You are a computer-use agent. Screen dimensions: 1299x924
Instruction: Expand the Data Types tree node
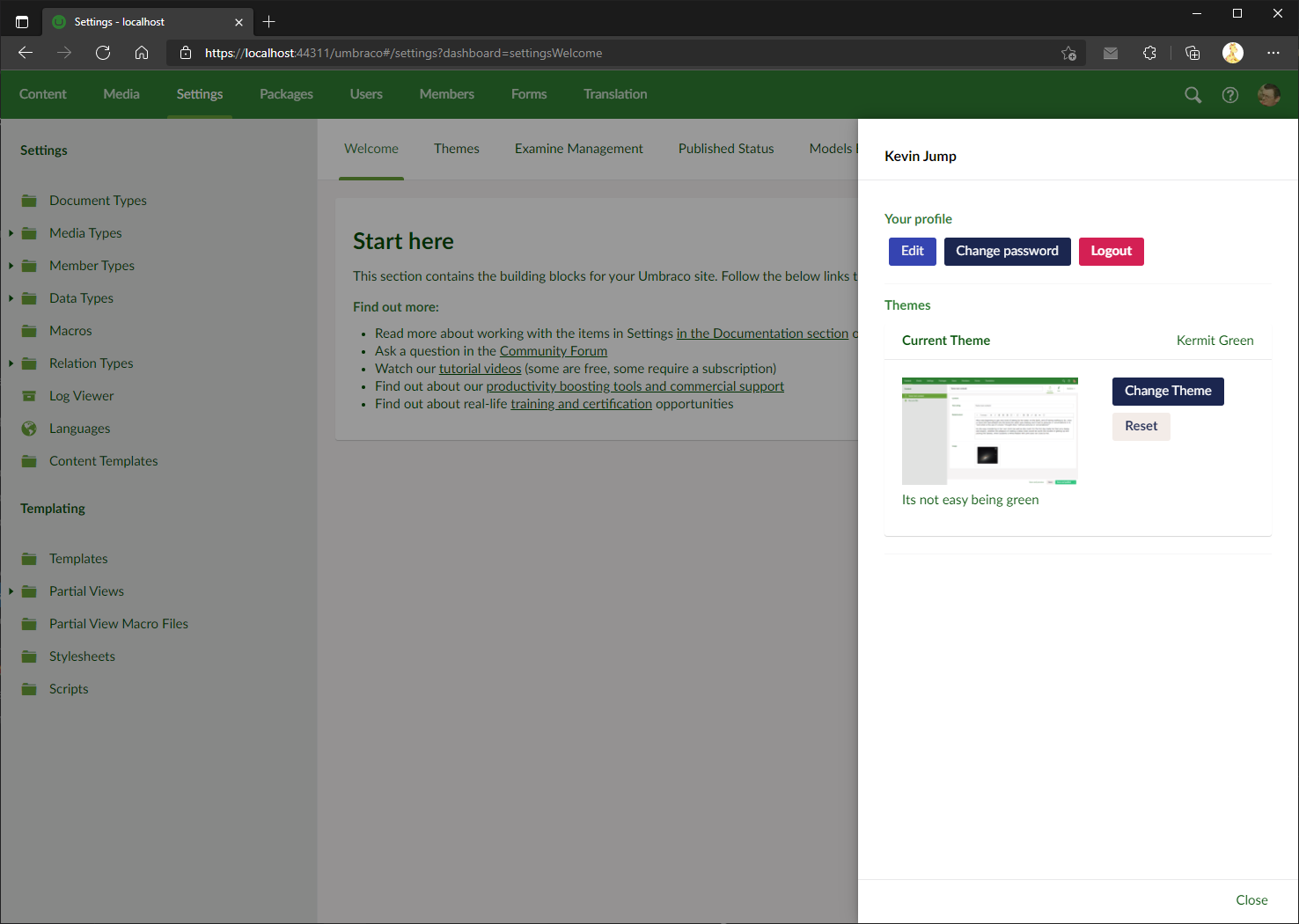click(x=11, y=298)
